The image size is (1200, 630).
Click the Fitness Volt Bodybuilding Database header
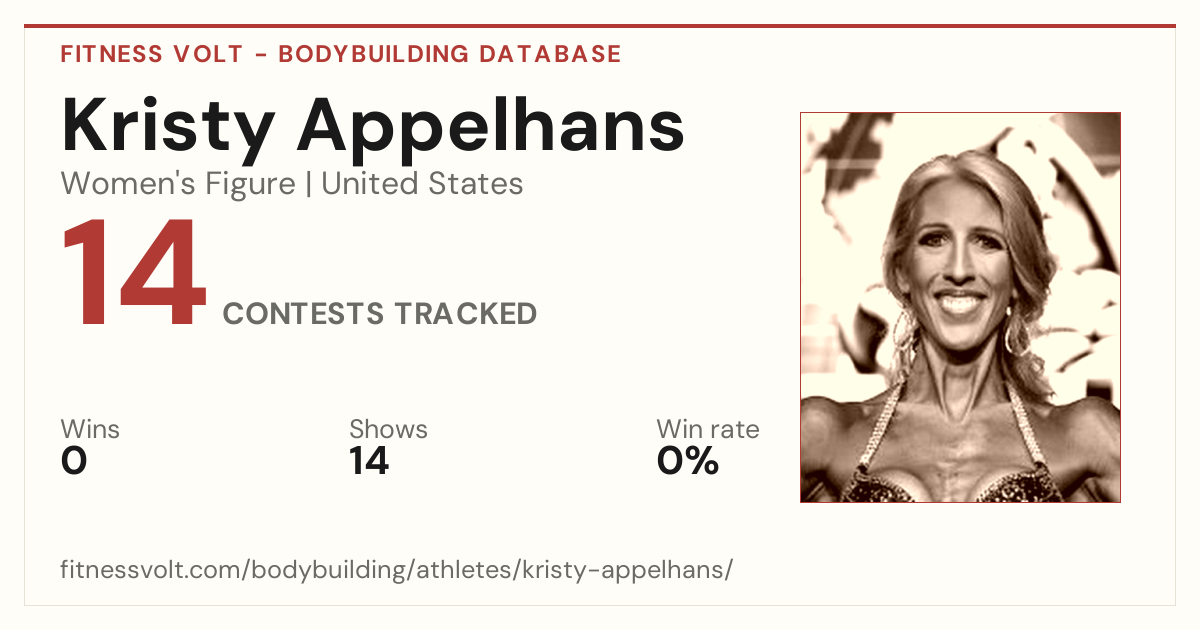pos(341,54)
